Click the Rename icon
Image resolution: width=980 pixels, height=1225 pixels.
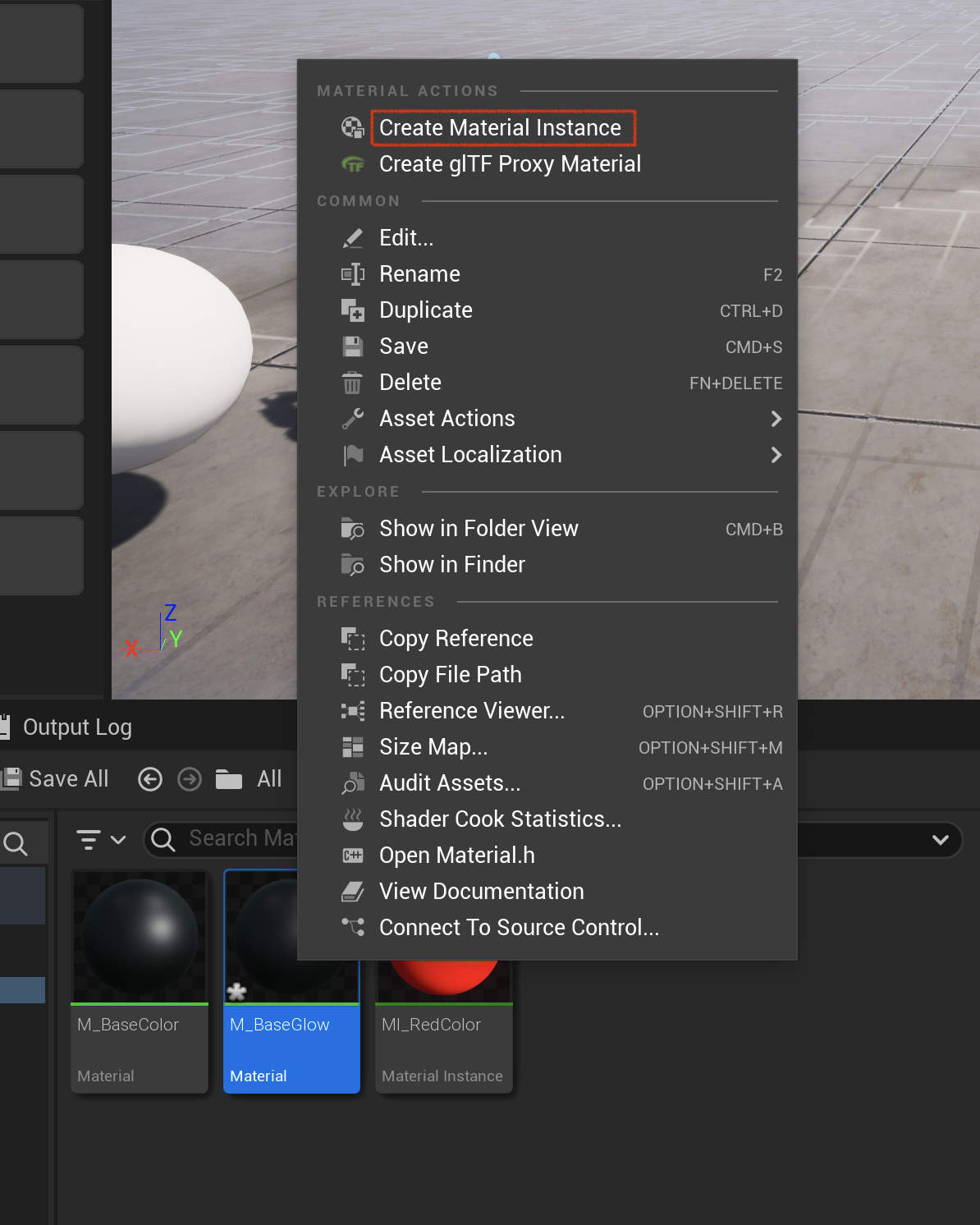click(x=352, y=274)
